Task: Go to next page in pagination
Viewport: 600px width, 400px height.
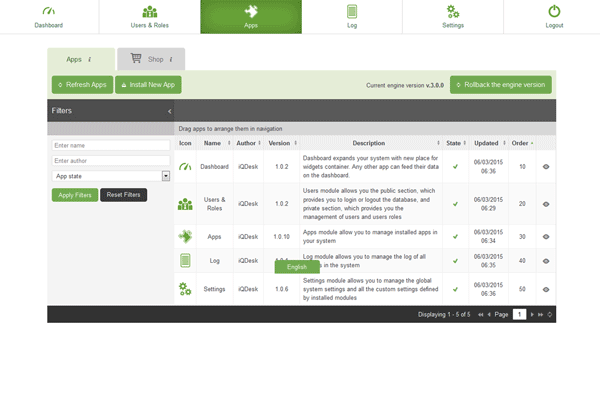Action: [531, 314]
